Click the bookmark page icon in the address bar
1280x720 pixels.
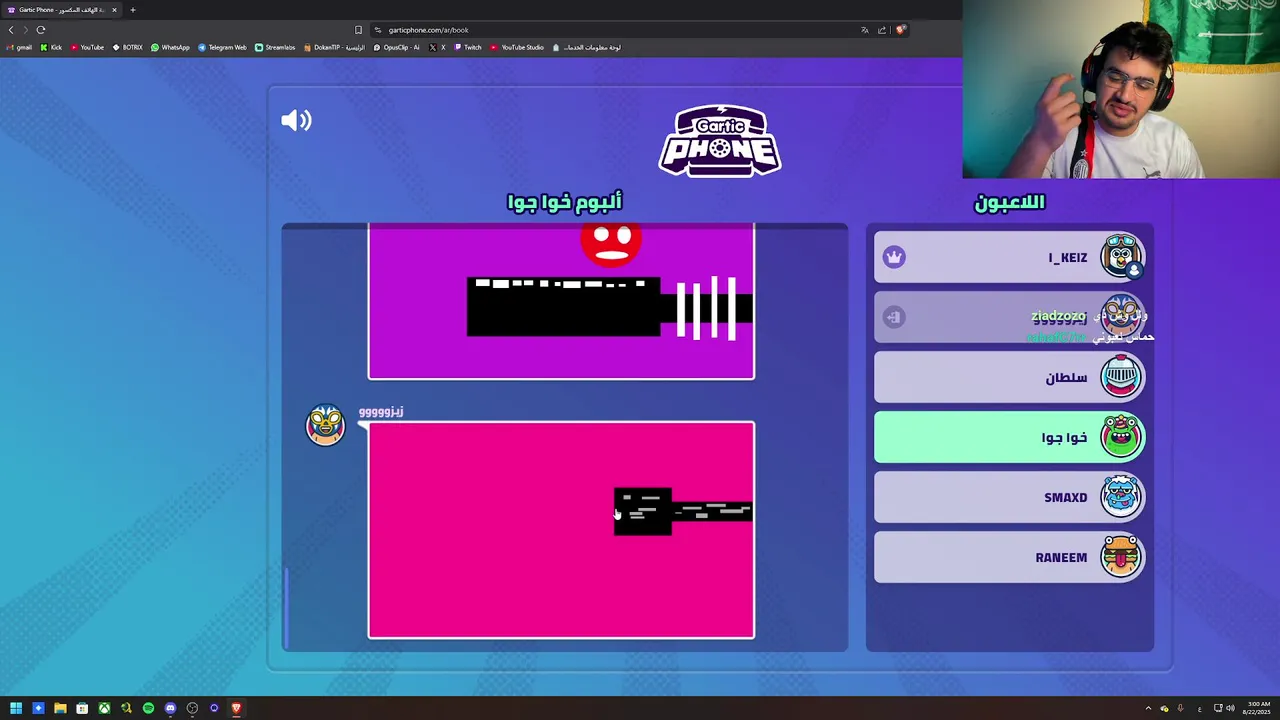tap(358, 30)
